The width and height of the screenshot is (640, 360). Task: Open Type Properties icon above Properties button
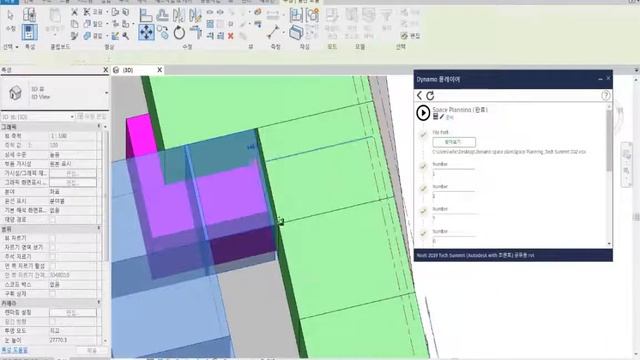pos(29,15)
